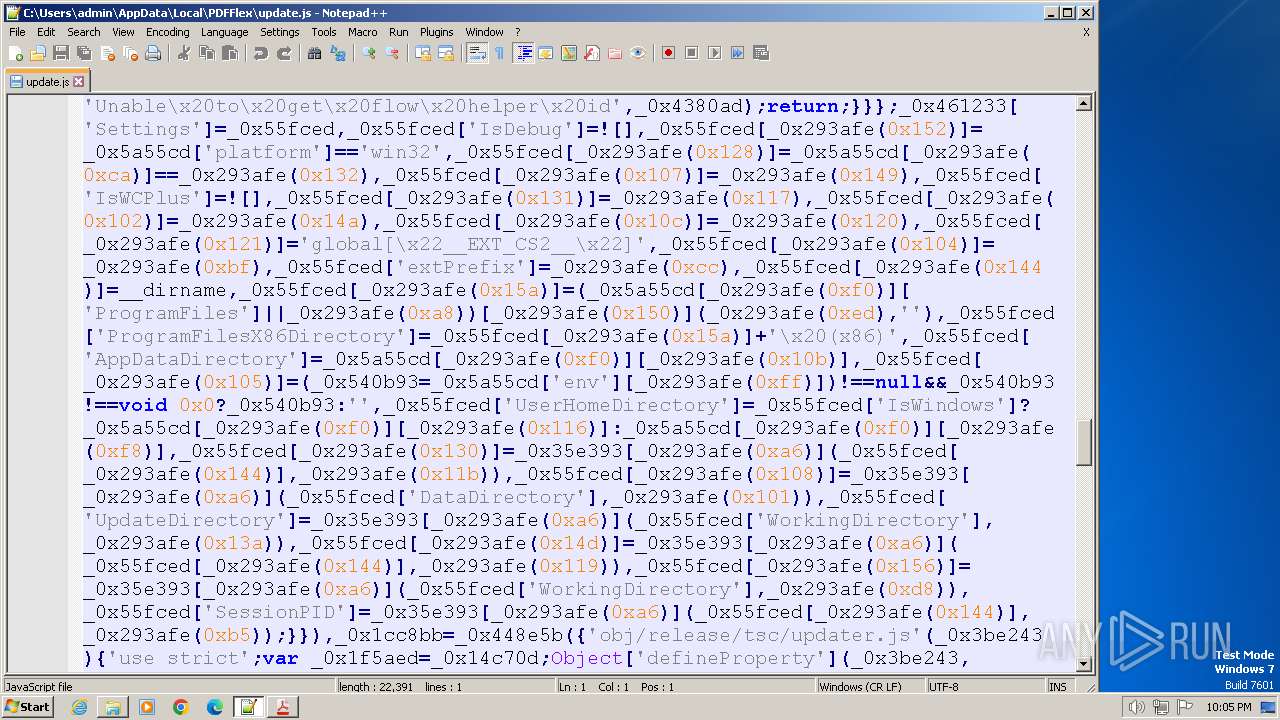Toggle the Document Map panel icon

[x=569, y=53]
